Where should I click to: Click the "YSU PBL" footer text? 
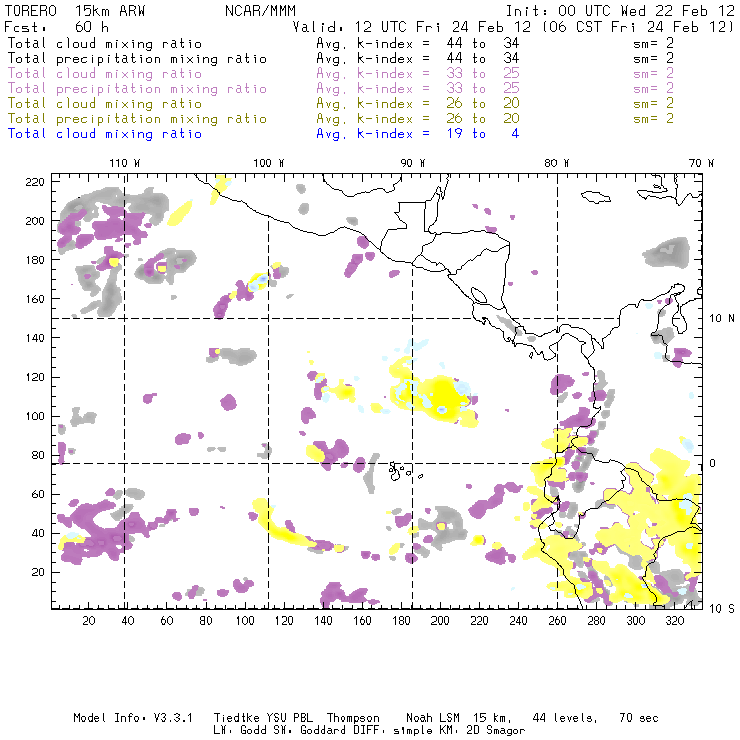[289, 718]
